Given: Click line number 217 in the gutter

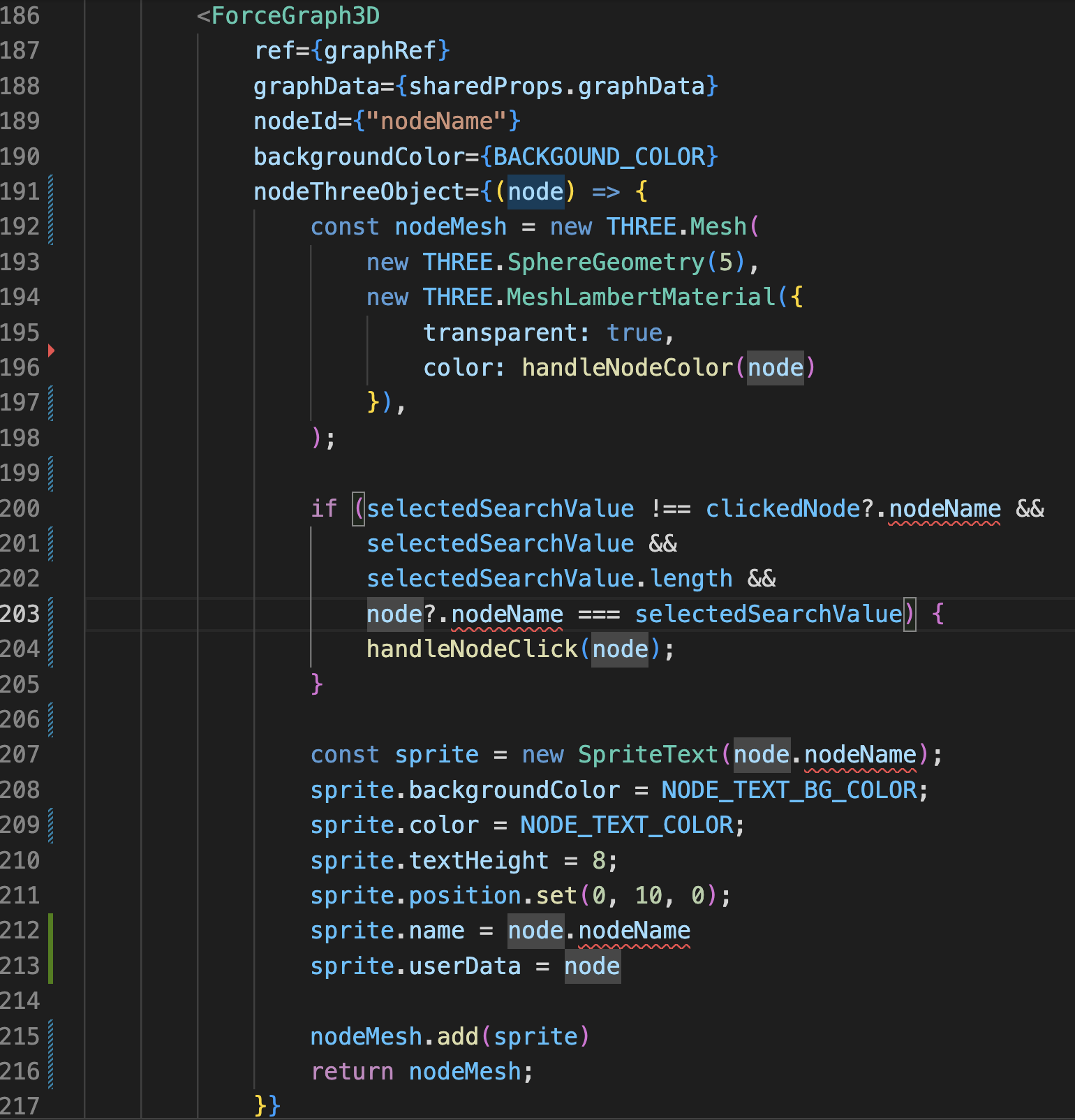Looking at the screenshot, I should (20, 1106).
